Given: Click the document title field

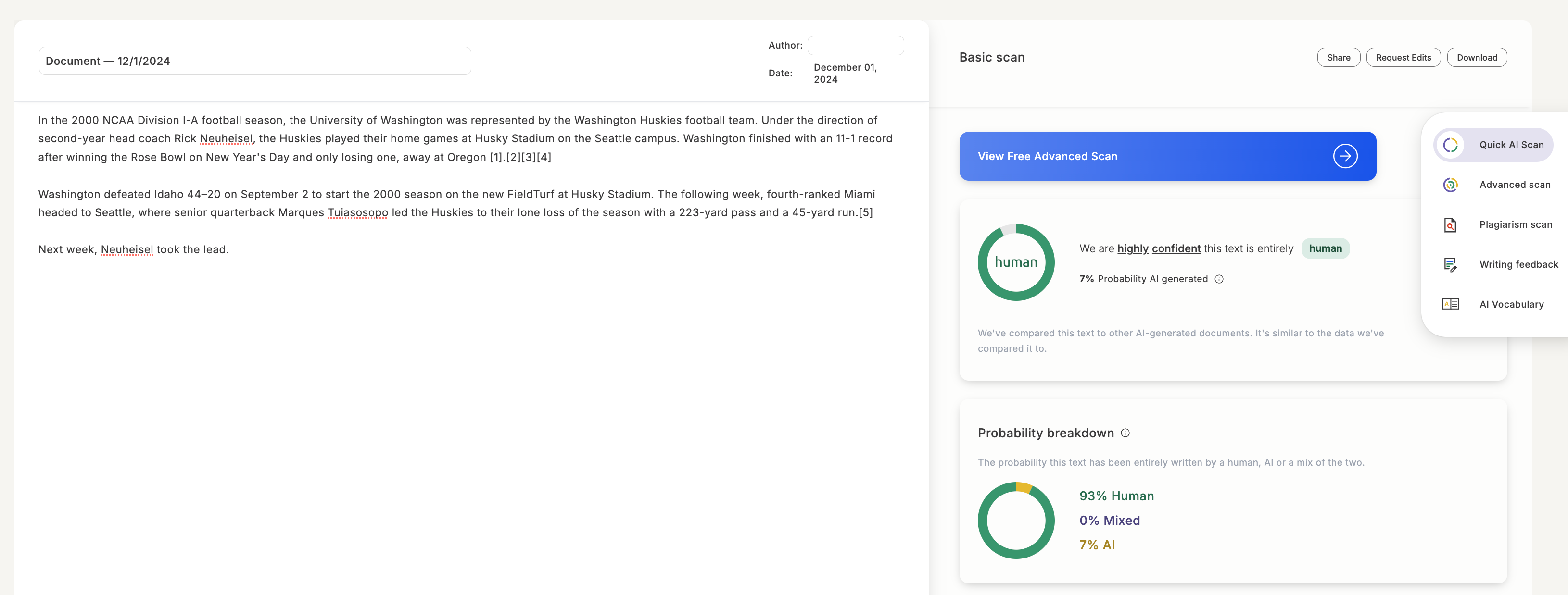Looking at the screenshot, I should [254, 61].
